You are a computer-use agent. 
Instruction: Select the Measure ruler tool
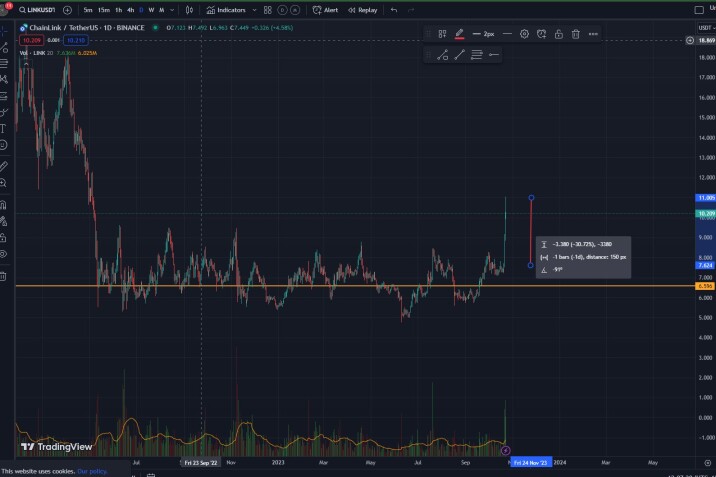pyautogui.click(x=4, y=167)
